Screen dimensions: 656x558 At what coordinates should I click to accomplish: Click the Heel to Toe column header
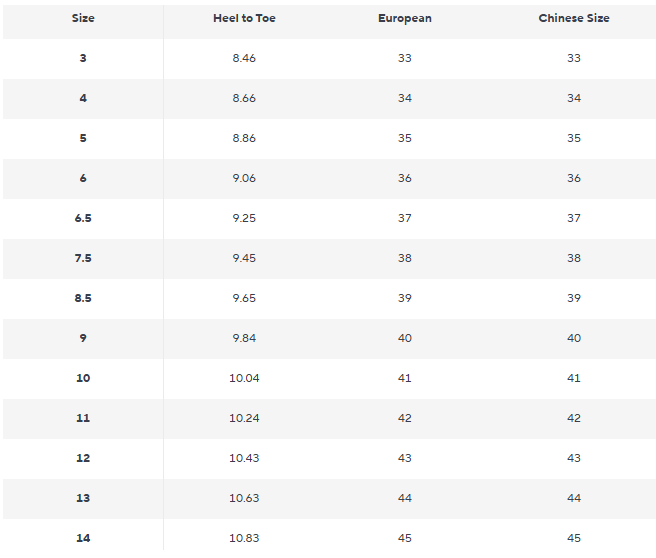coord(244,18)
